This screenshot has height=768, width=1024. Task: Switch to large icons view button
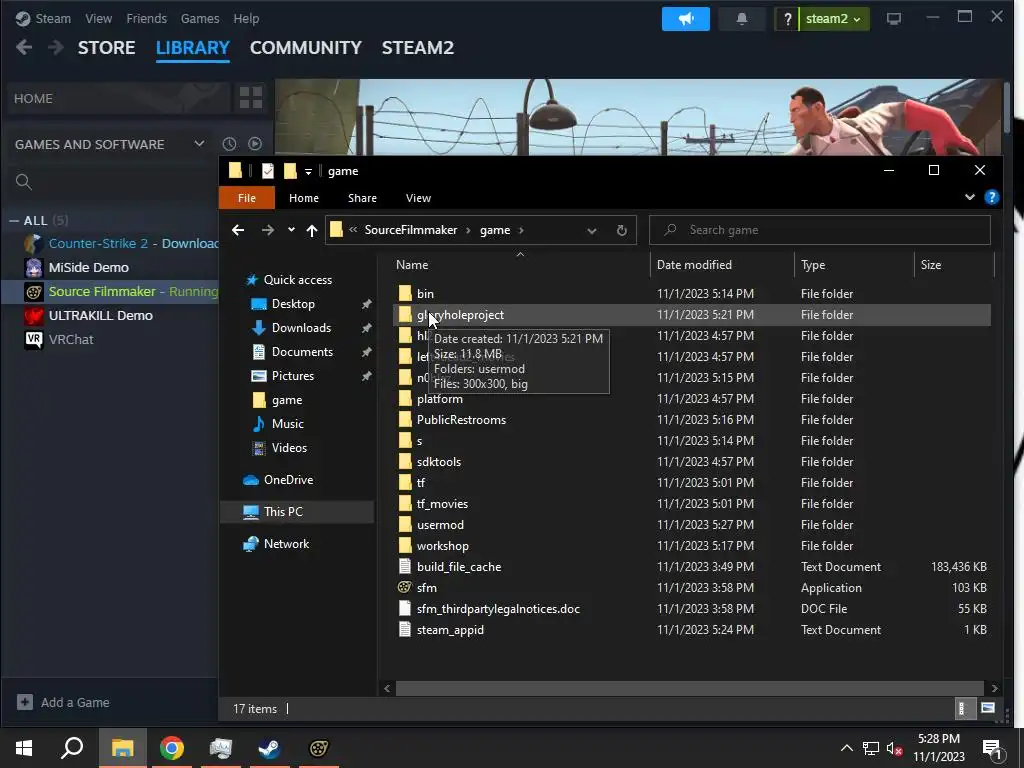point(987,709)
